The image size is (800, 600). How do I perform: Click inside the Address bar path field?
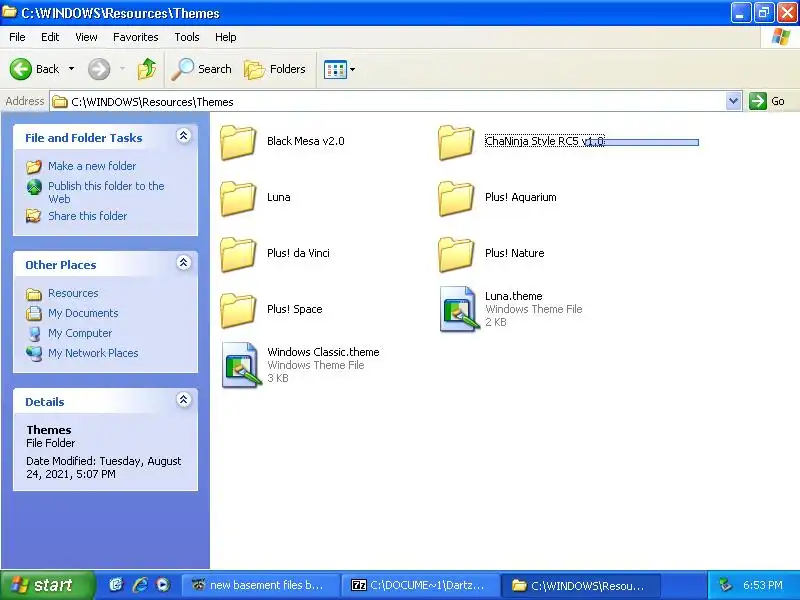(x=388, y=102)
